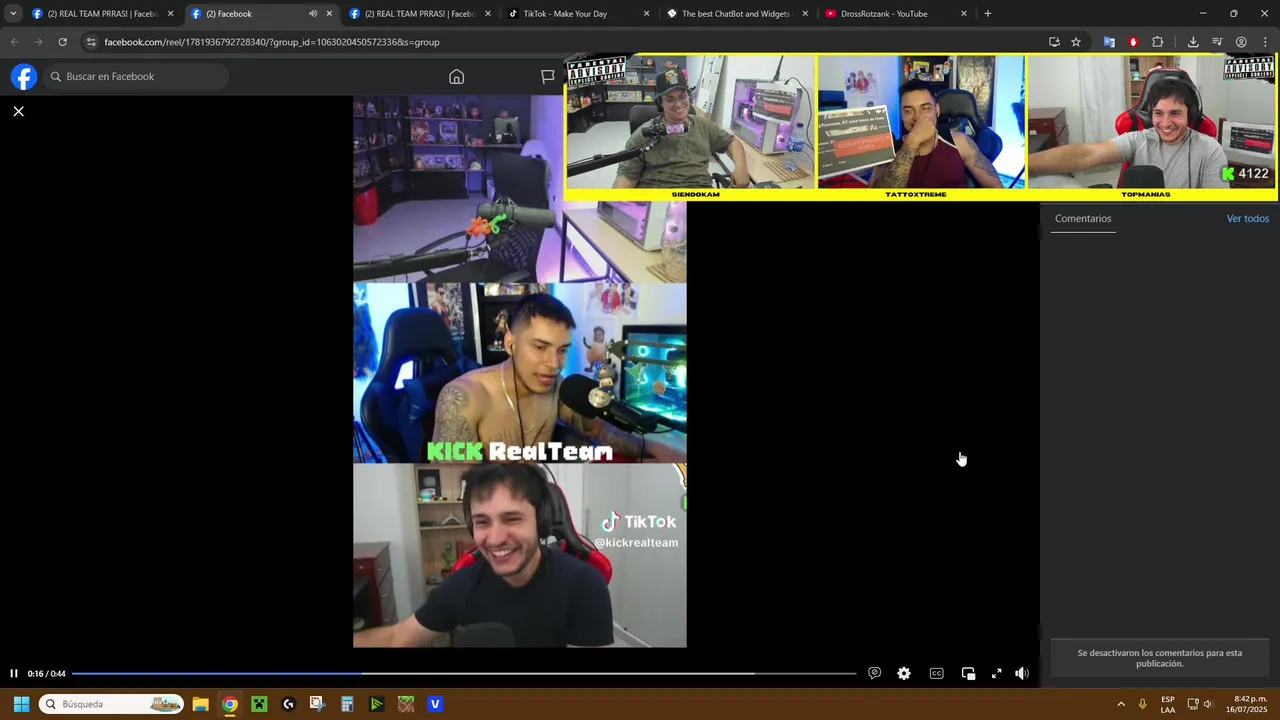Image resolution: width=1280 pixels, height=720 pixels.
Task: Open the Windows Start menu
Action: [x=21, y=704]
